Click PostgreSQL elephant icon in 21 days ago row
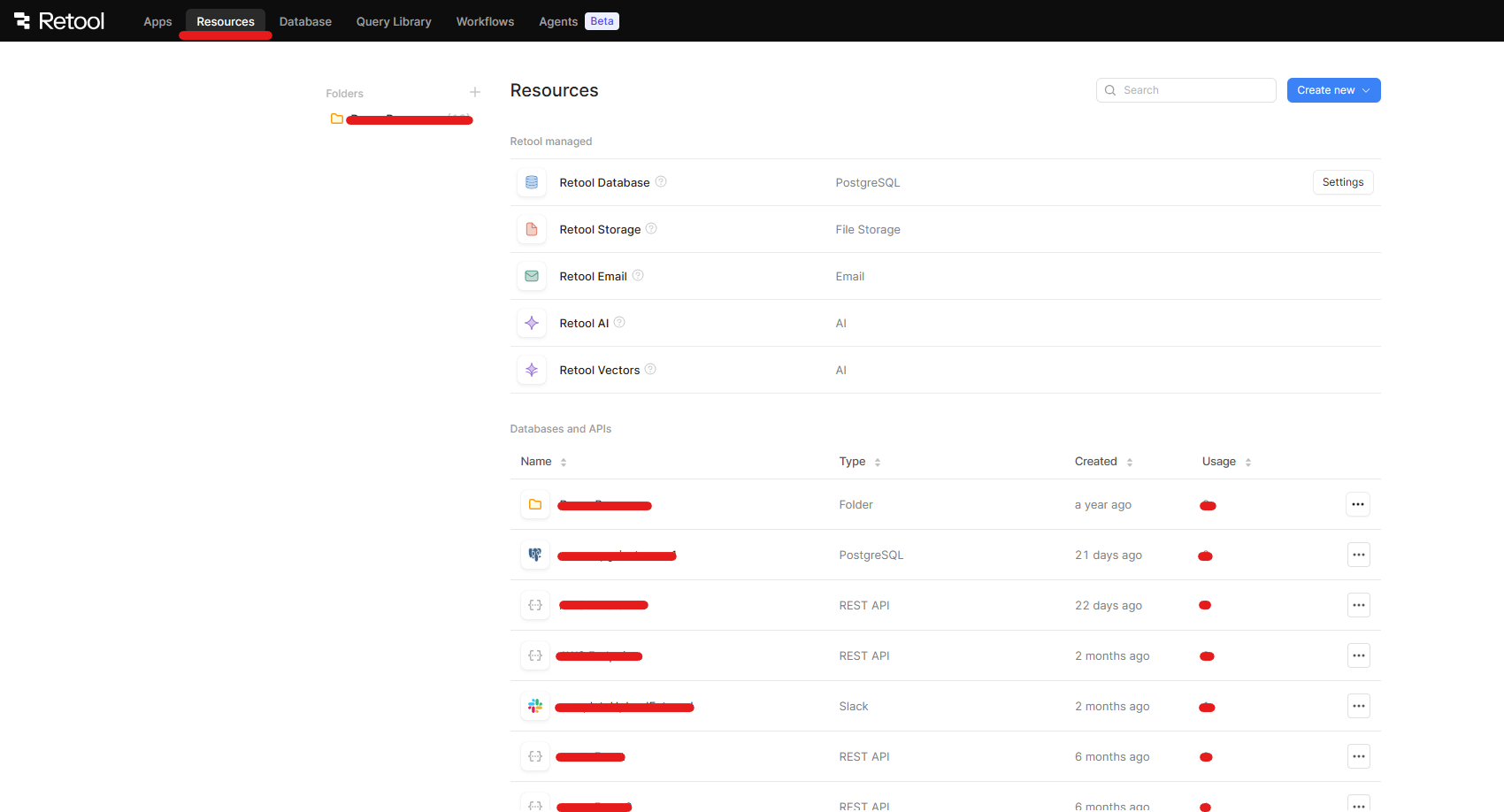1504x812 pixels. [x=535, y=555]
